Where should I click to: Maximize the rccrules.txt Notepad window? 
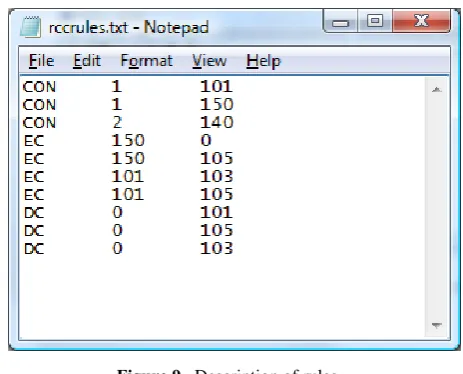375,21
